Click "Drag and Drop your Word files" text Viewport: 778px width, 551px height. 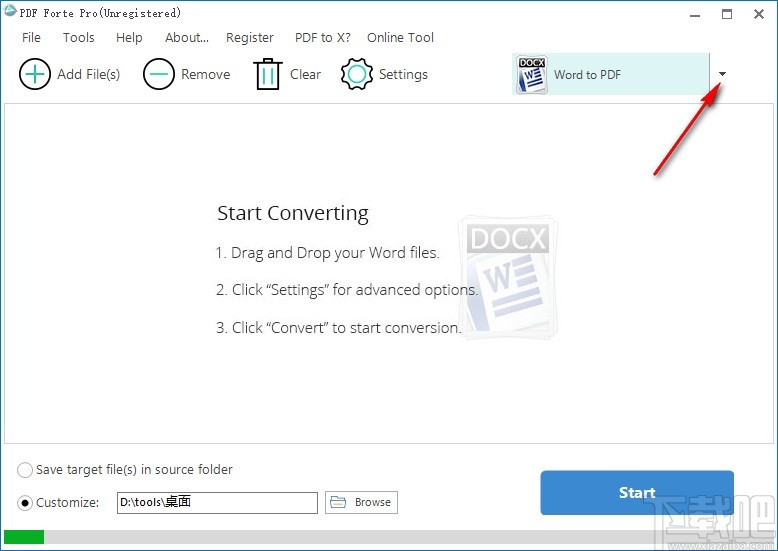pos(327,253)
